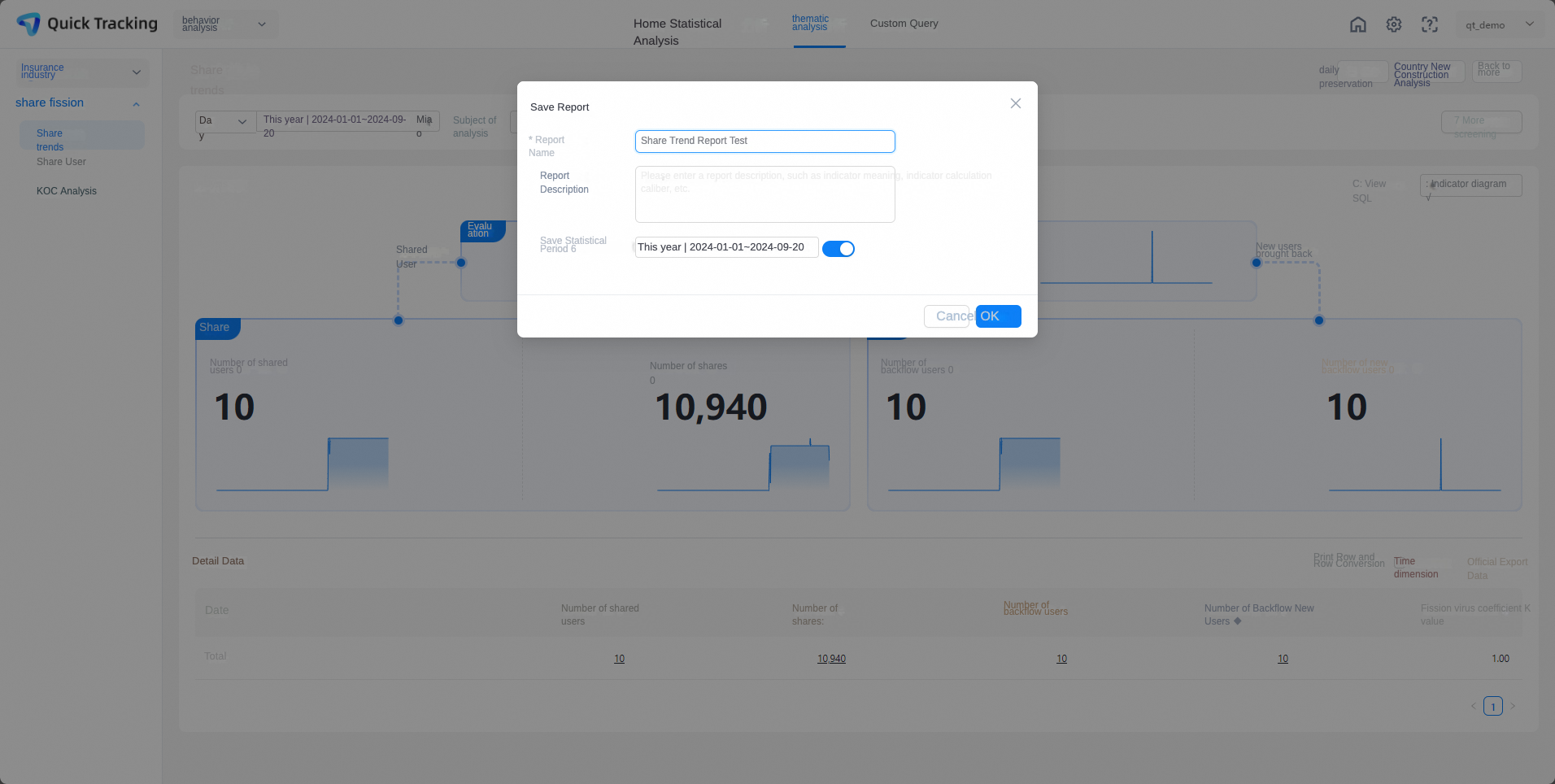The width and height of the screenshot is (1555, 784).
Task: Open the home icon in the header
Action: pyautogui.click(x=1358, y=24)
